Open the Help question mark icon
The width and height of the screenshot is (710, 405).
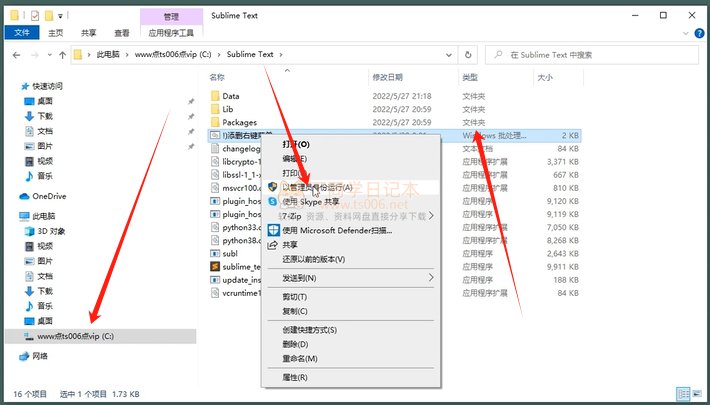click(x=699, y=33)
